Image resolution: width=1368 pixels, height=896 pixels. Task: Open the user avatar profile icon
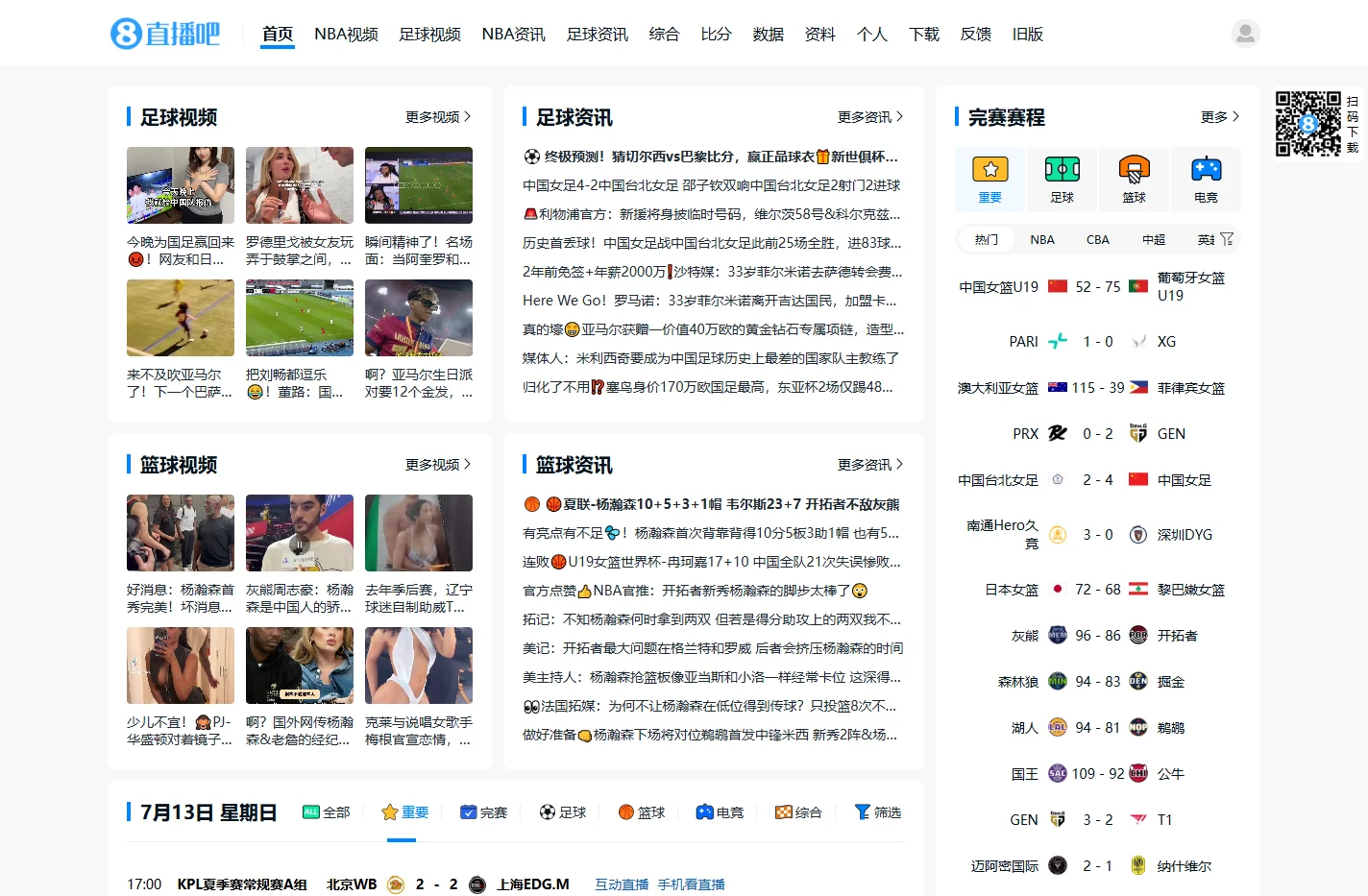click(x=1245, y=34)
